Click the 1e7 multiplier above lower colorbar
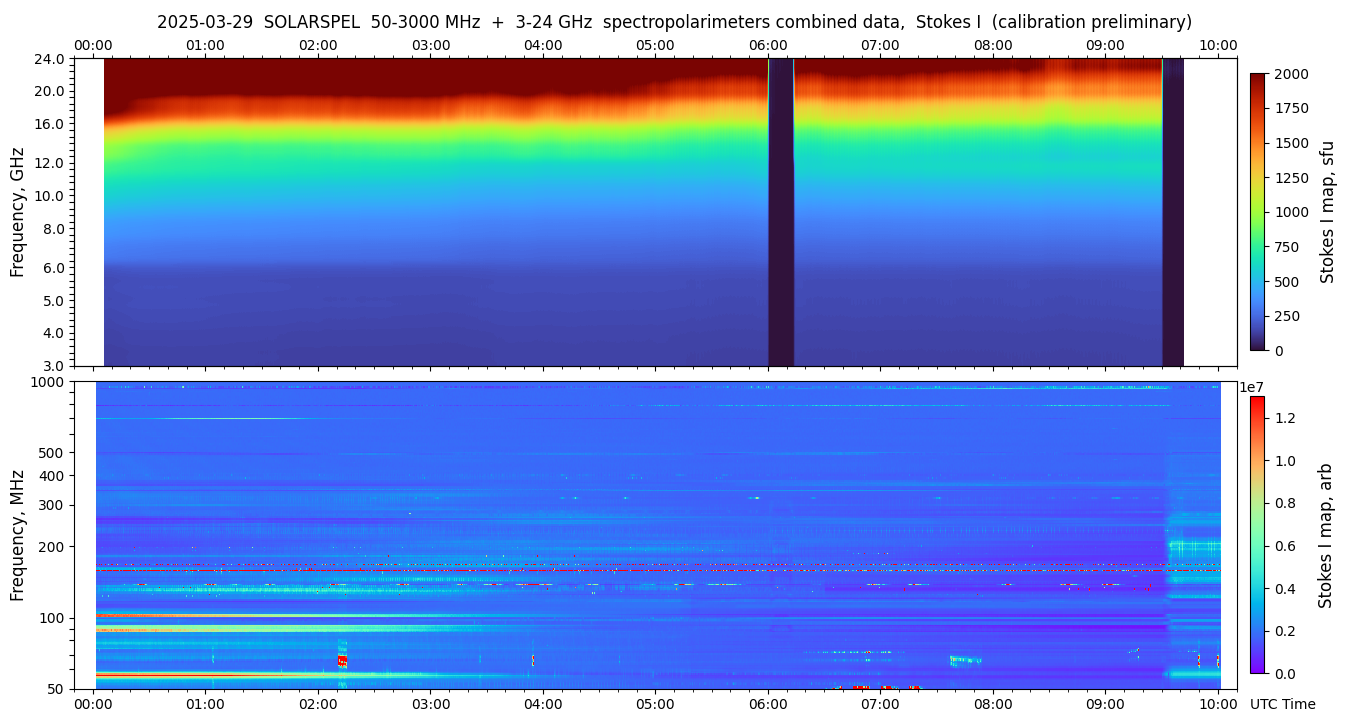This screenshot has height=725, width=1350. pos(1254,387)
